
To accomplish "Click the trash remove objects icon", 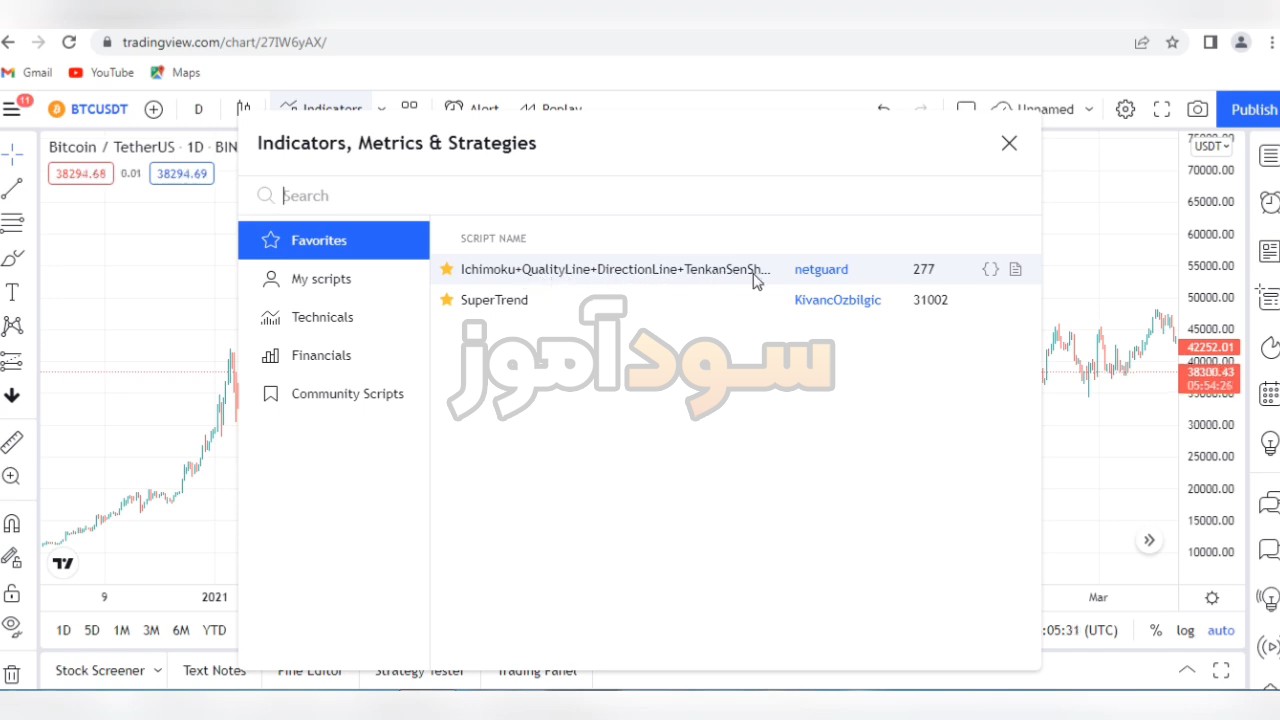I will pyautogui.click(x=12, y=674).
